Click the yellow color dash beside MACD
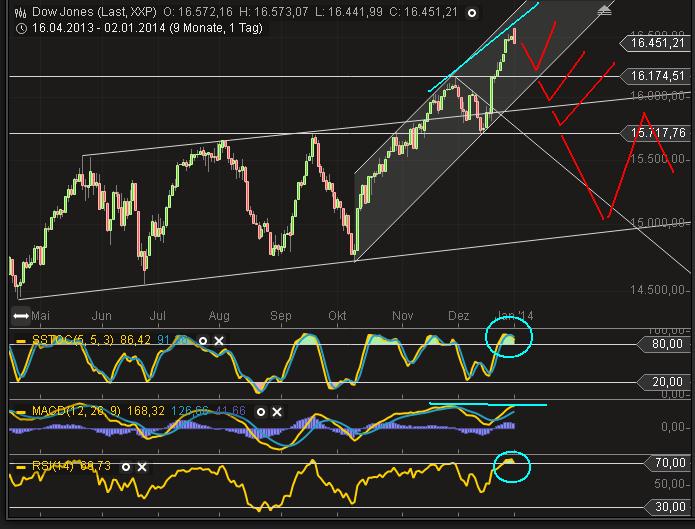Screen dimensions: 695x529 pyautogui.click(x=21, y=412)
